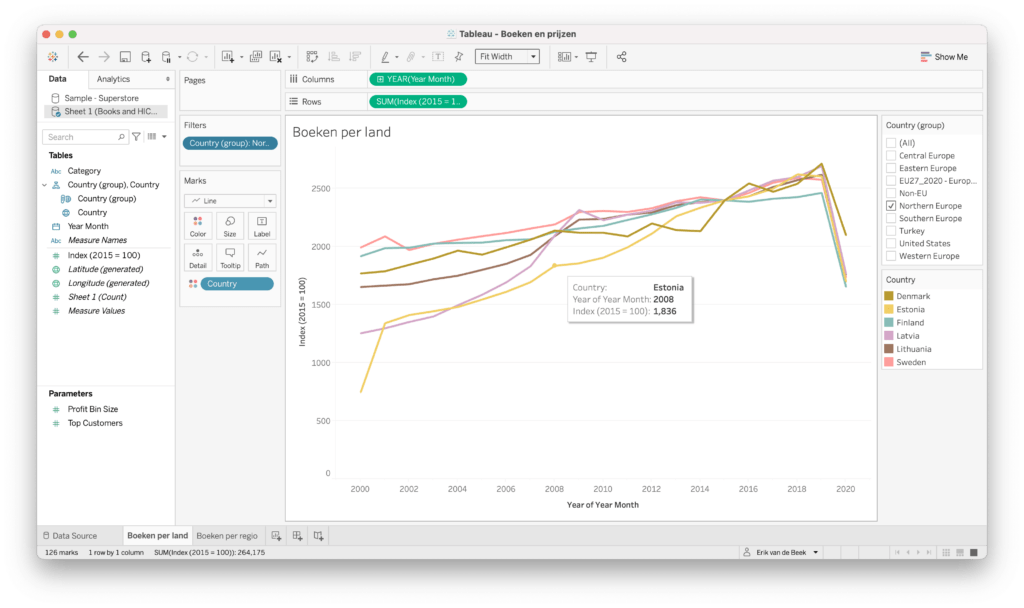The width and height of the screenshot is (1024, 608).
Task: Switch to the Boeken per regio sheet tab
Action: click(227, 536)
